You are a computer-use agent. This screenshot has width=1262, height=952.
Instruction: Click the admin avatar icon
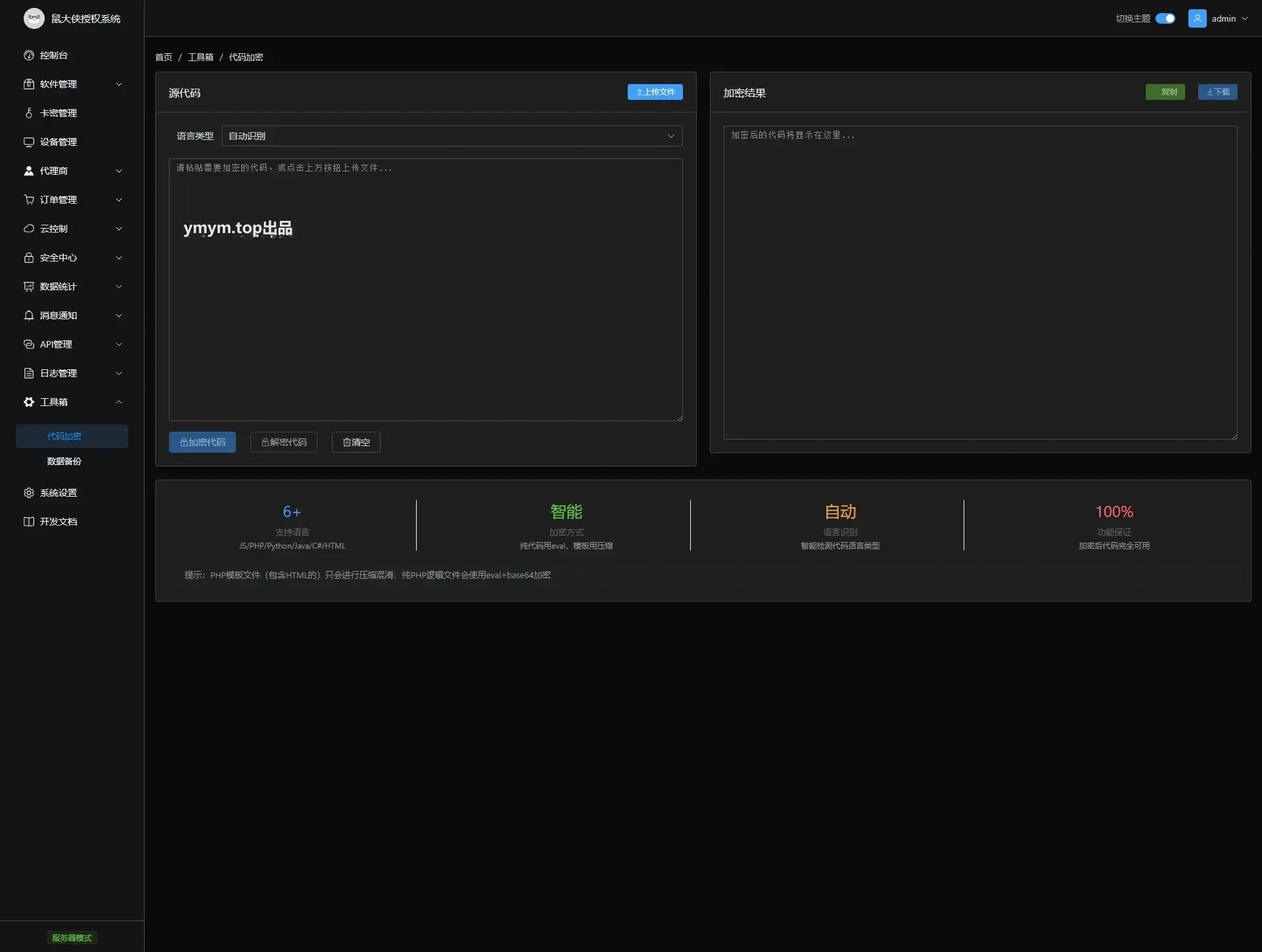tap(1198, 18)
